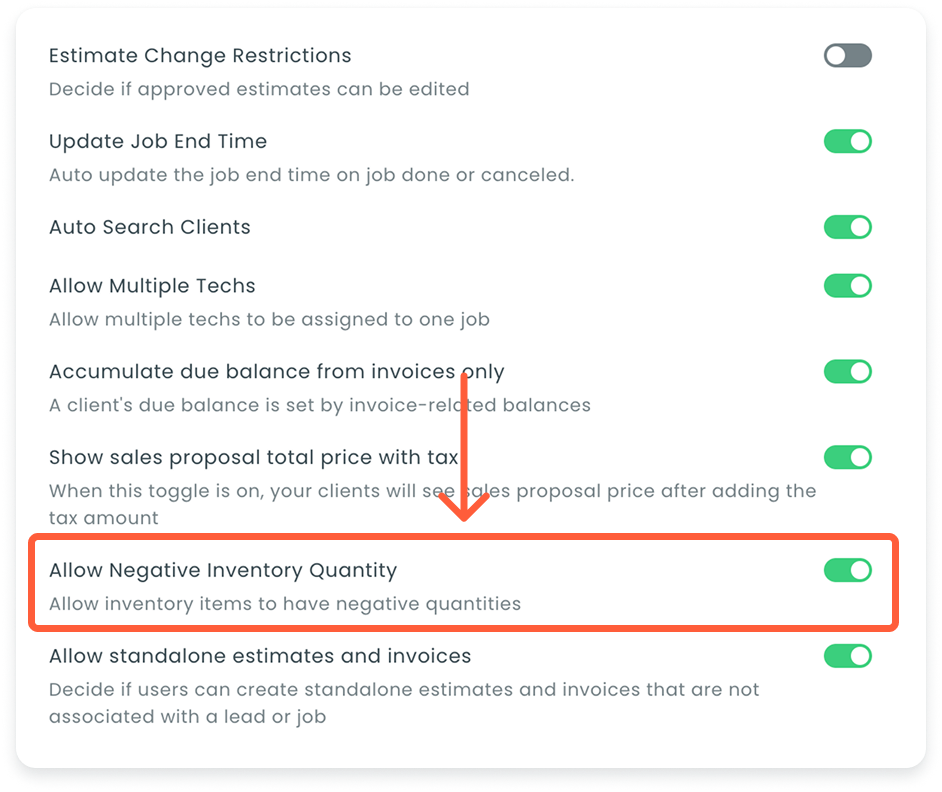Turn off Update Job End Time switch
The height and width of the screenshot is (792, 942).
[847, 141]
